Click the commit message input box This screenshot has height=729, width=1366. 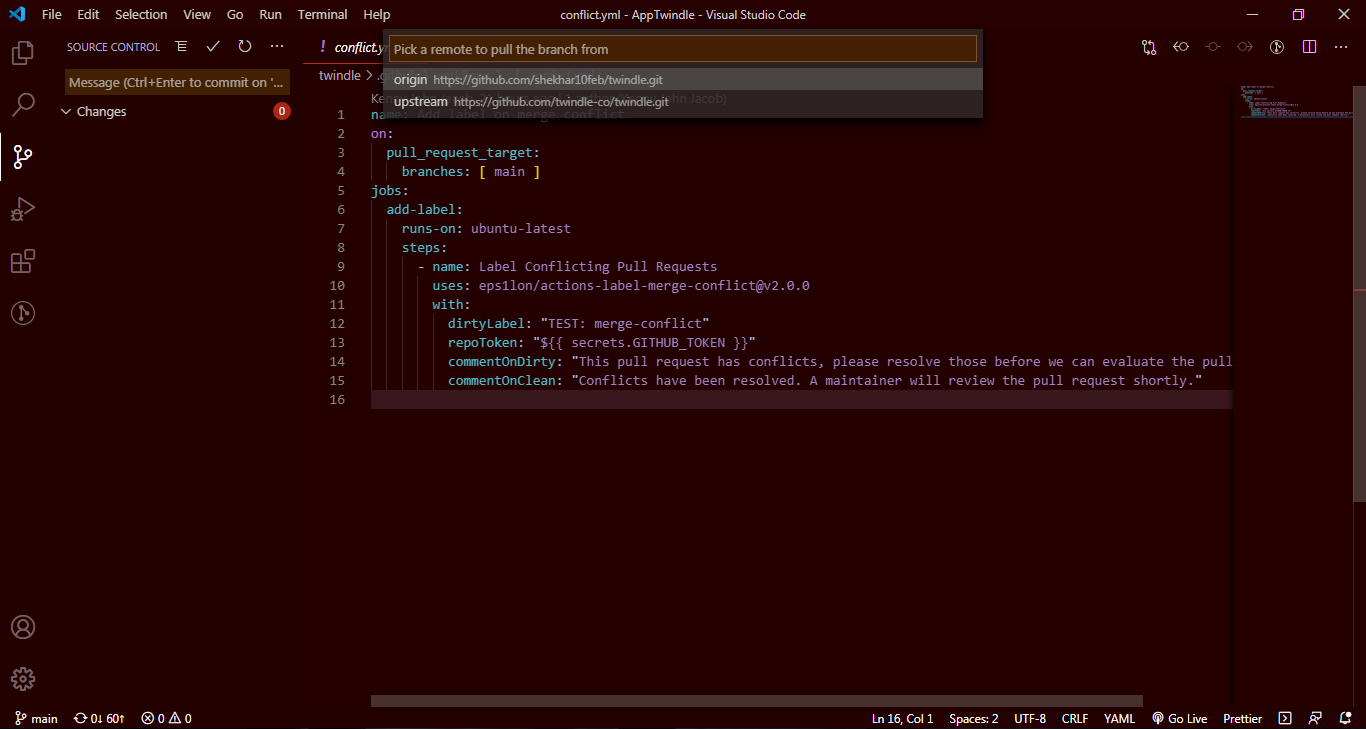tap(178, 82)
